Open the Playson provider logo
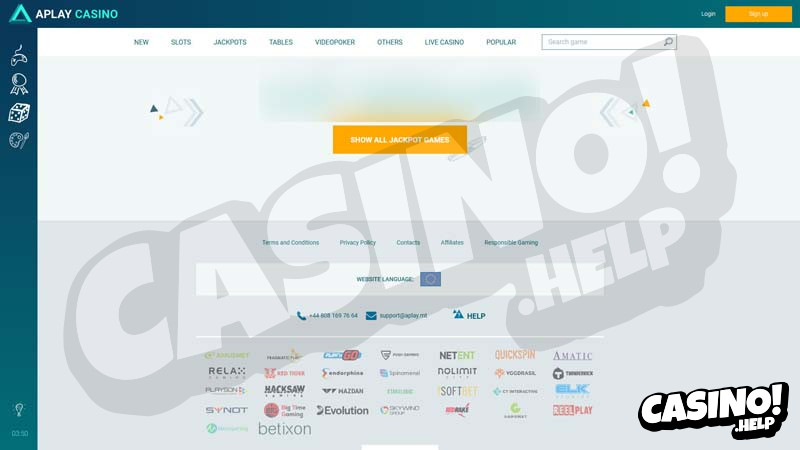The height and width of the screenshot is (450, 800). coord(225,391)
